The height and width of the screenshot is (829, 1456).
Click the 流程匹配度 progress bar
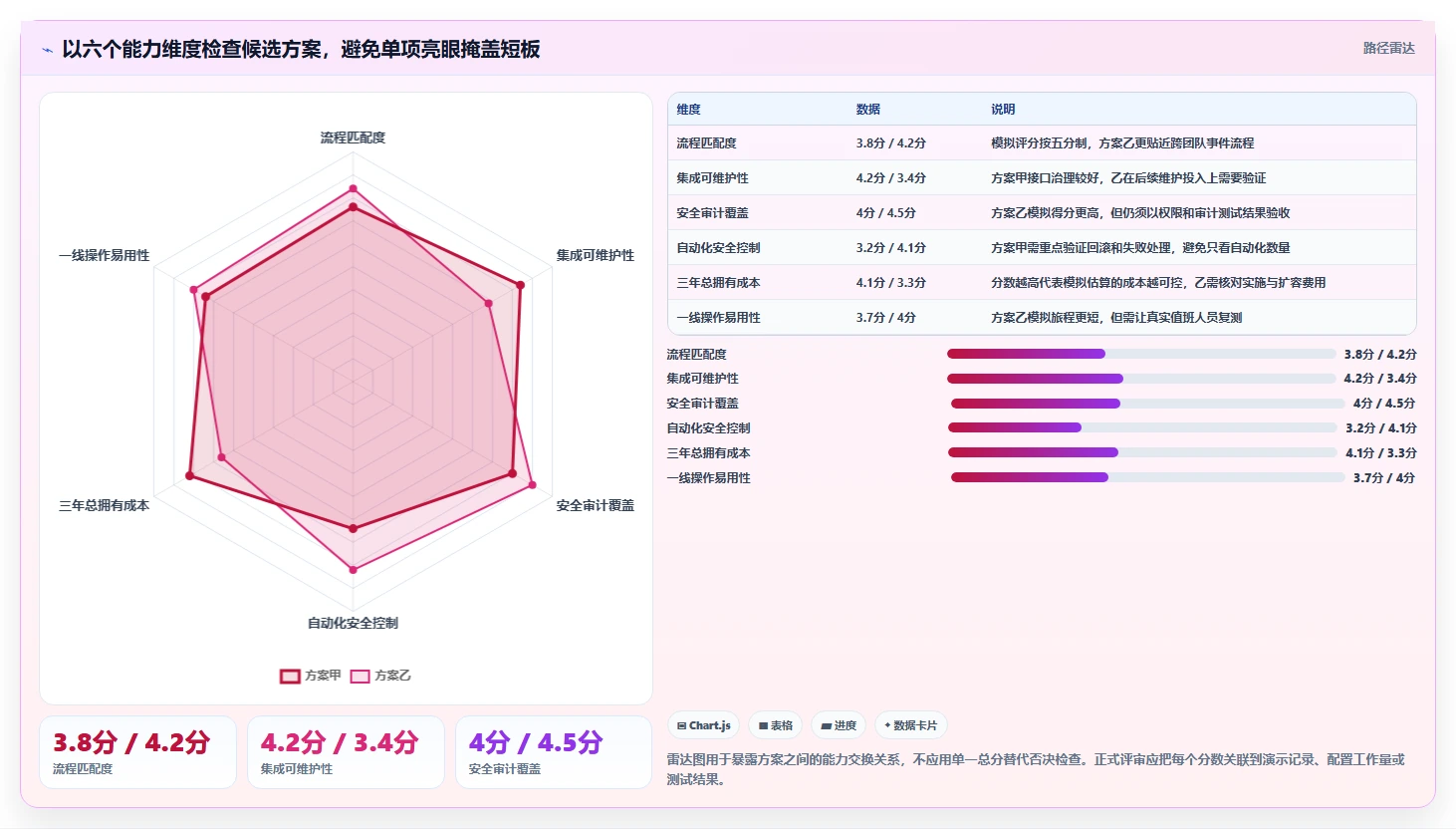pos(1141,354)
